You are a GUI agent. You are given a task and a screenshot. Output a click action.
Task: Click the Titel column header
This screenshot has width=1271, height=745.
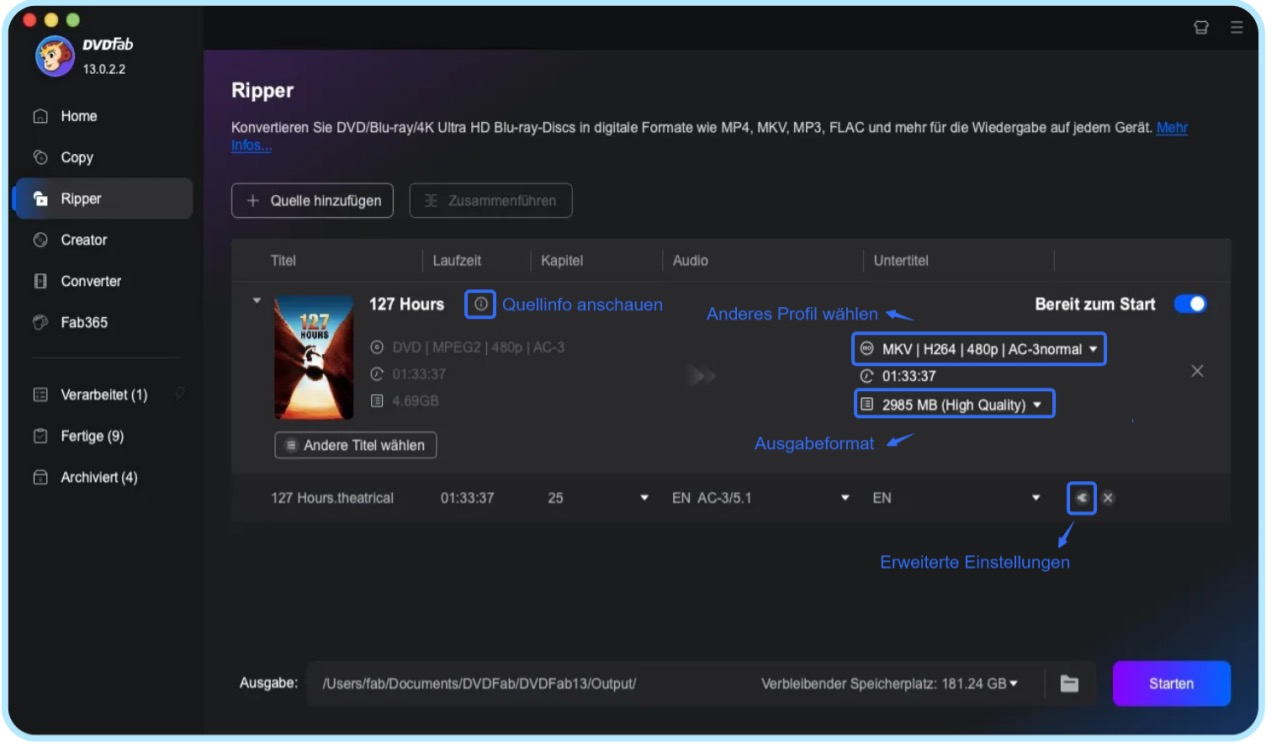[283, 260]
